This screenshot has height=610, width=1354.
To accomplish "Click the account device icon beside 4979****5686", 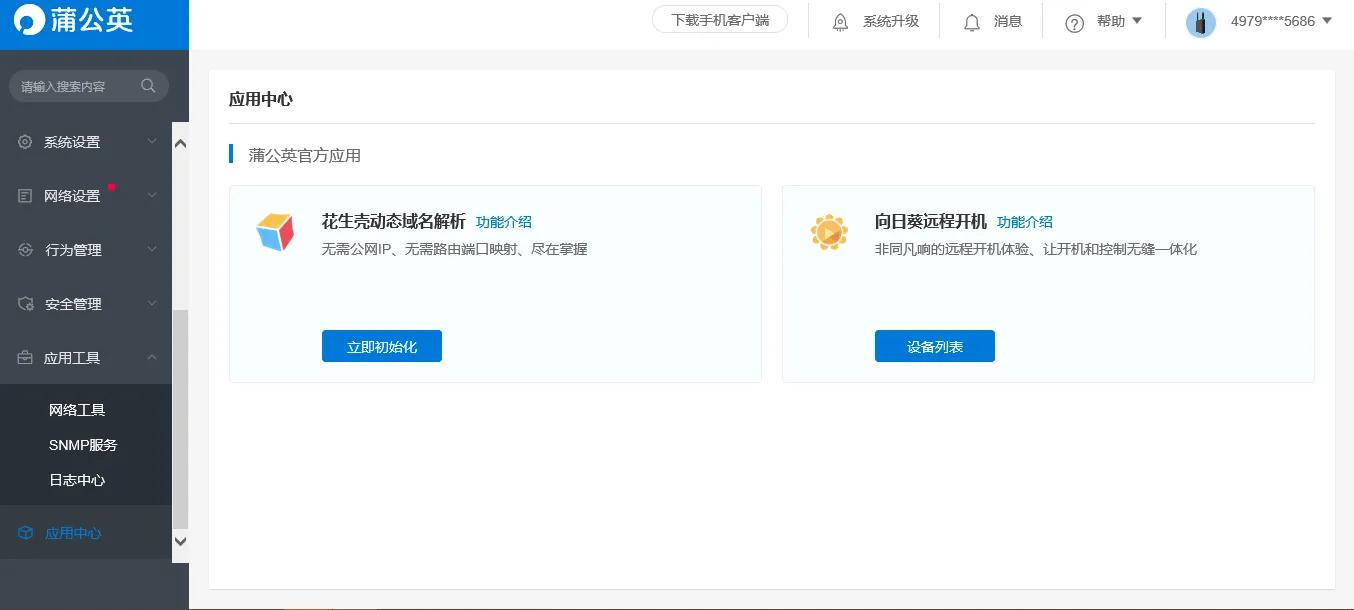I will [1200, 21].
